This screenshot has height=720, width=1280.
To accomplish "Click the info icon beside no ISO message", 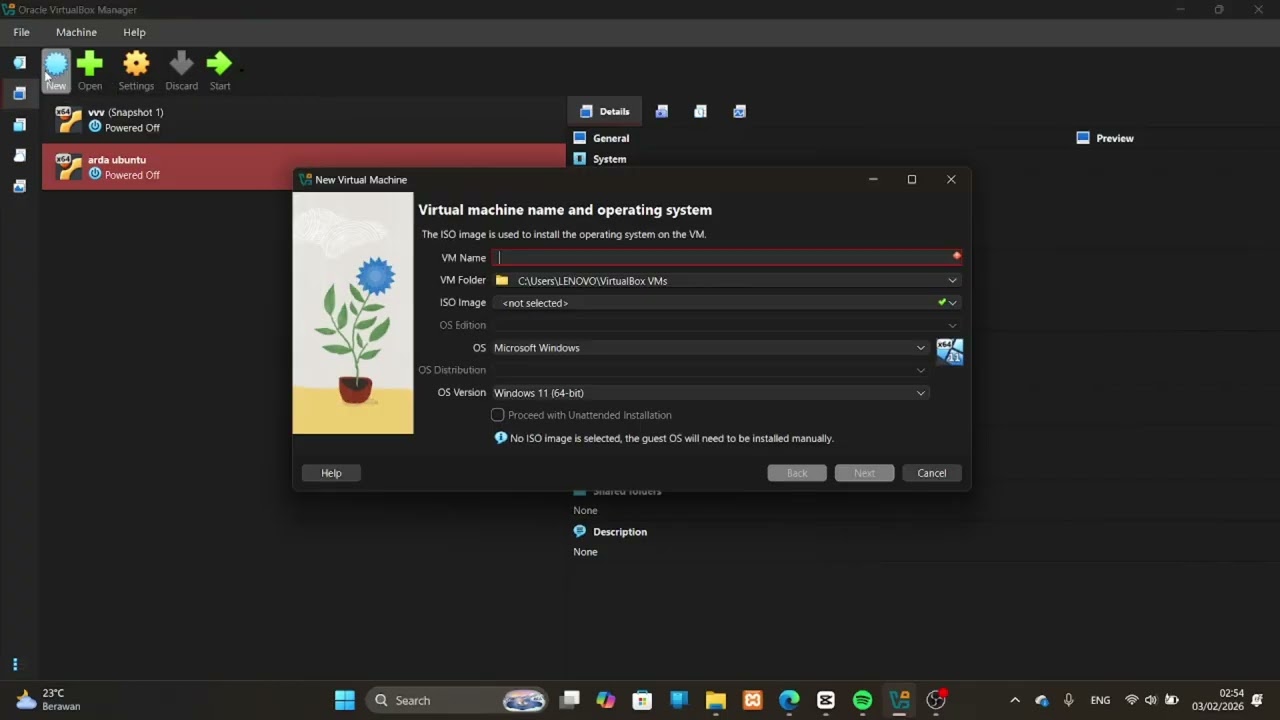I will pyautogui.click(x=500, y=438).
